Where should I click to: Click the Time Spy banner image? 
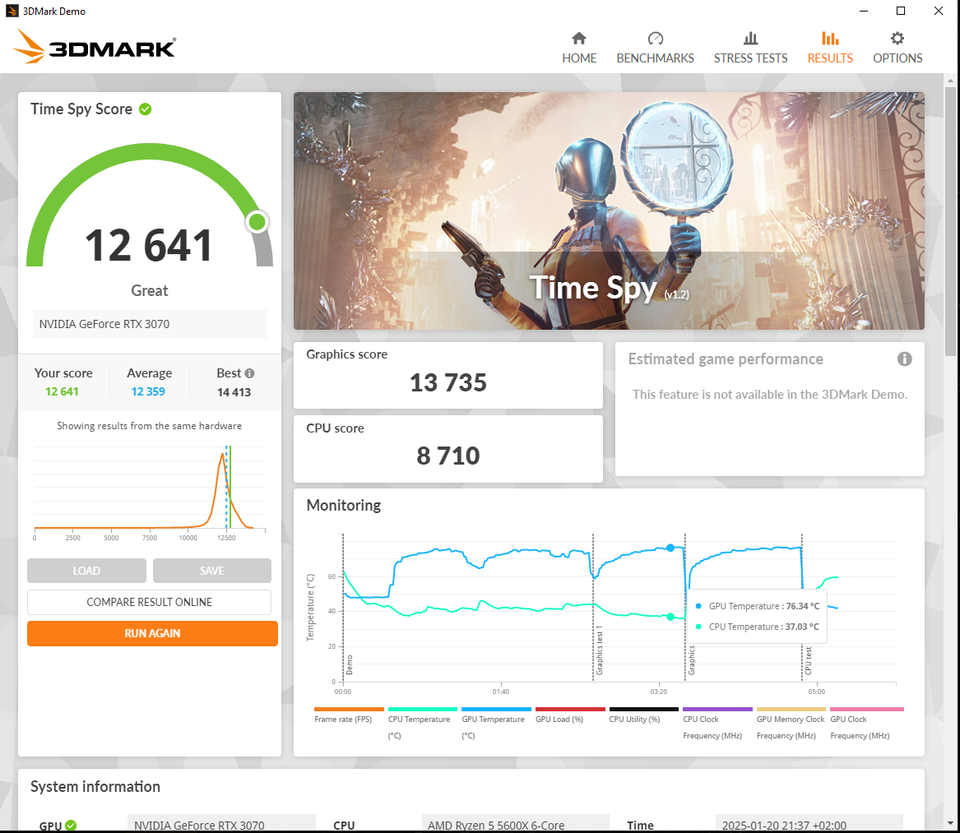point(609,211)
